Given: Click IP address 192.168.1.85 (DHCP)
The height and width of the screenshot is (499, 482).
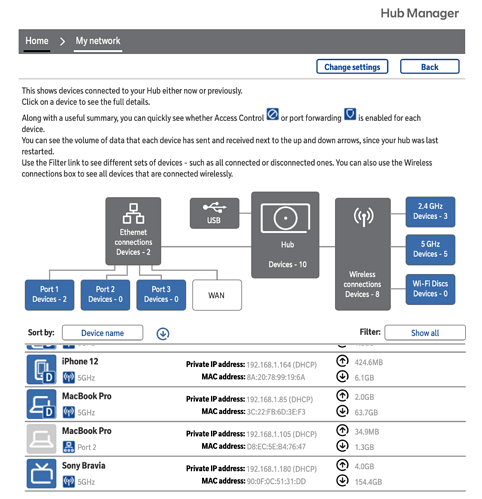Looking at the screenshot, I should [280, 399].
